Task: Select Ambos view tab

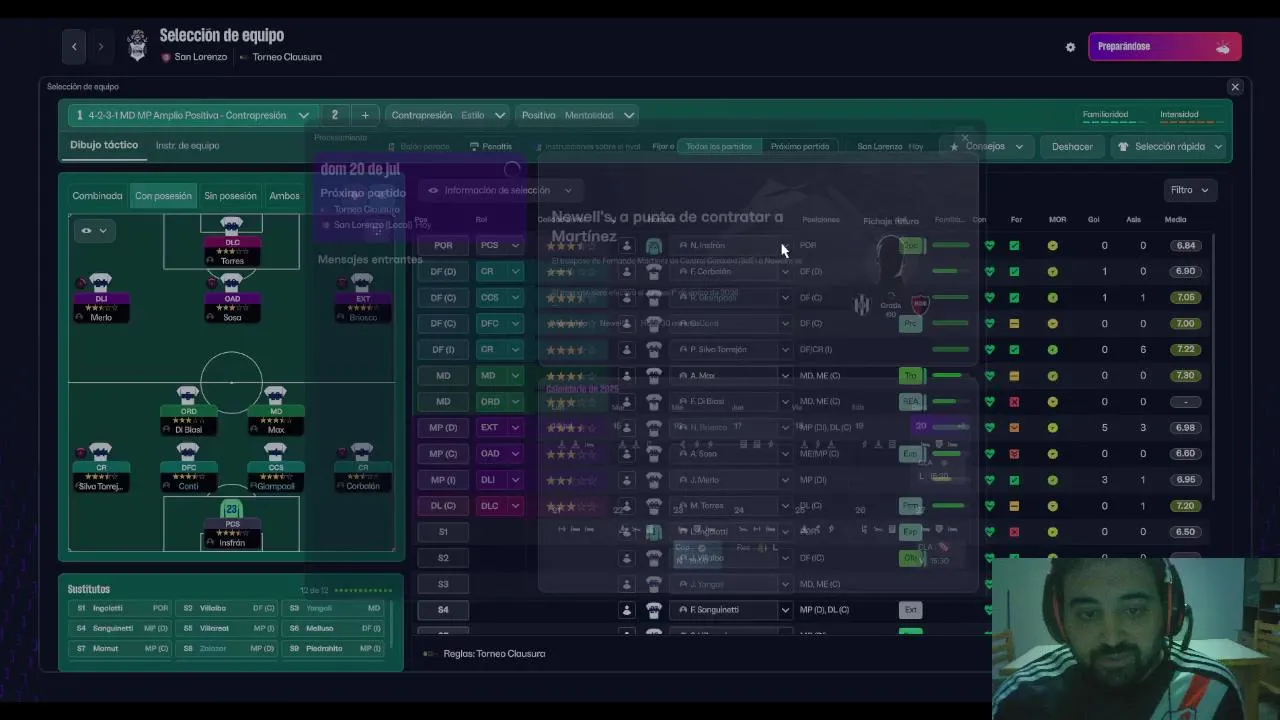Action: point(284,196)
